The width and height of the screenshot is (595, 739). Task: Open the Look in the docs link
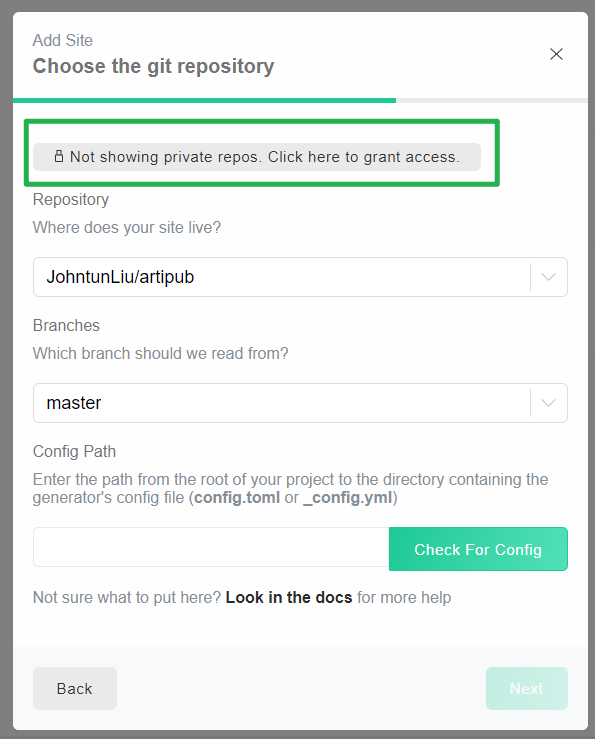pos(289,597)
